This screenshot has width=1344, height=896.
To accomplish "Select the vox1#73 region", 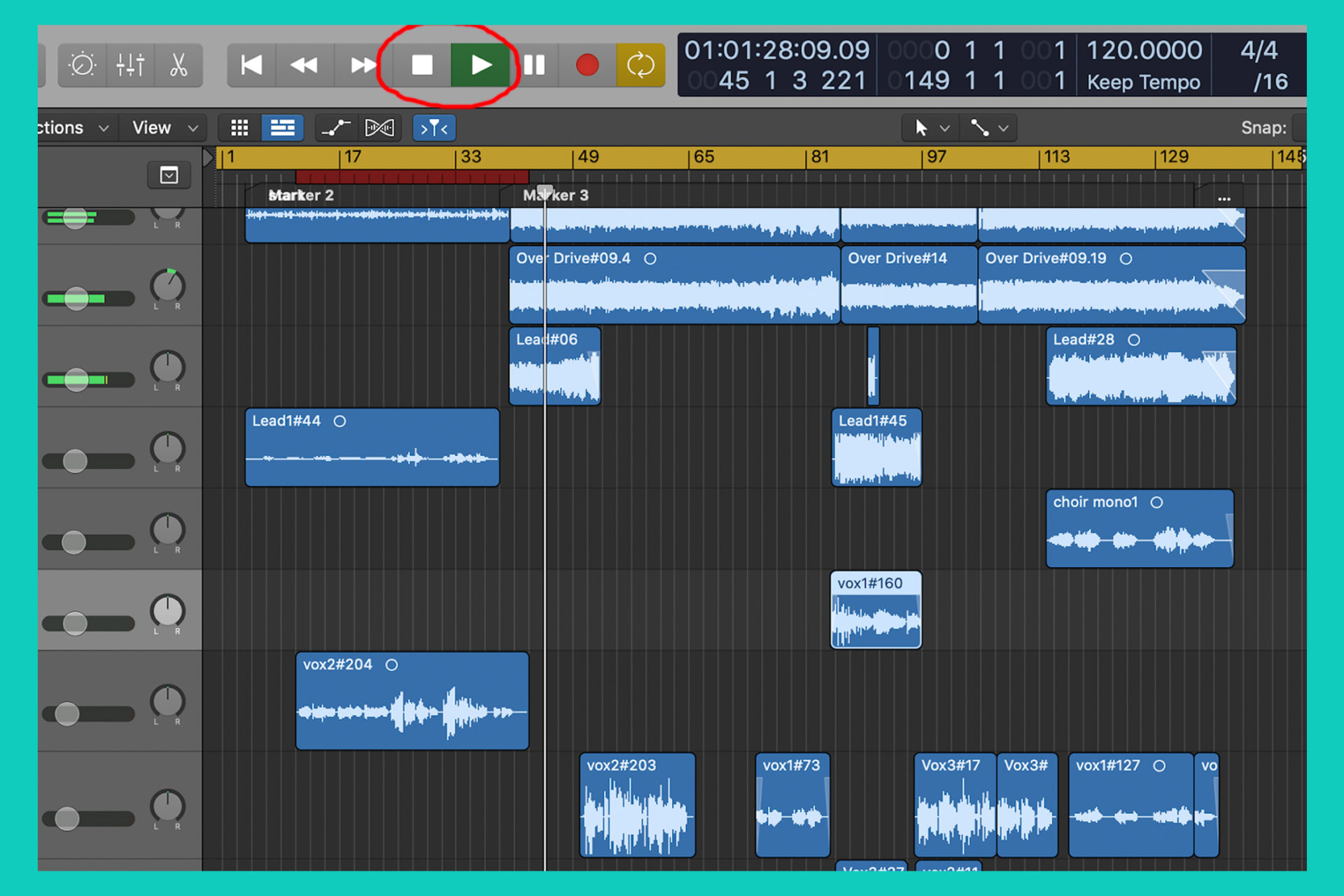I will tap(792, 805).
